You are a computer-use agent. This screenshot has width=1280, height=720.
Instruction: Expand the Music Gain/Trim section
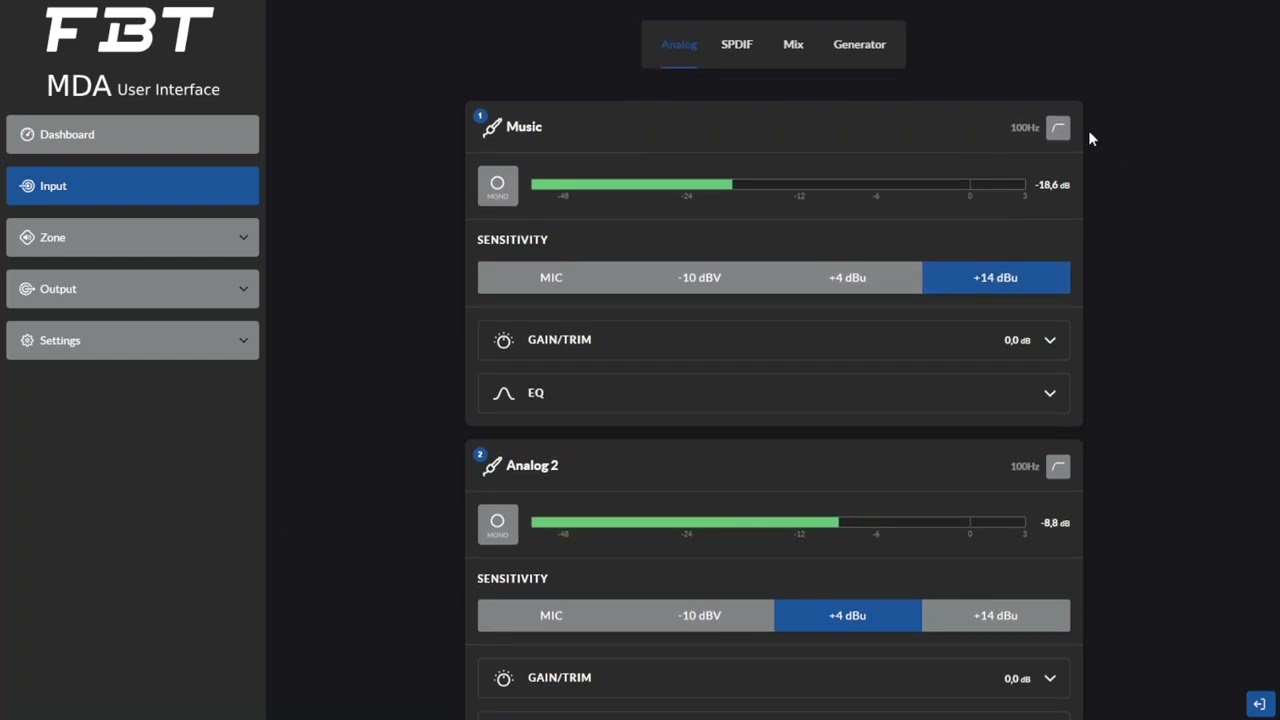(1050, 340)
